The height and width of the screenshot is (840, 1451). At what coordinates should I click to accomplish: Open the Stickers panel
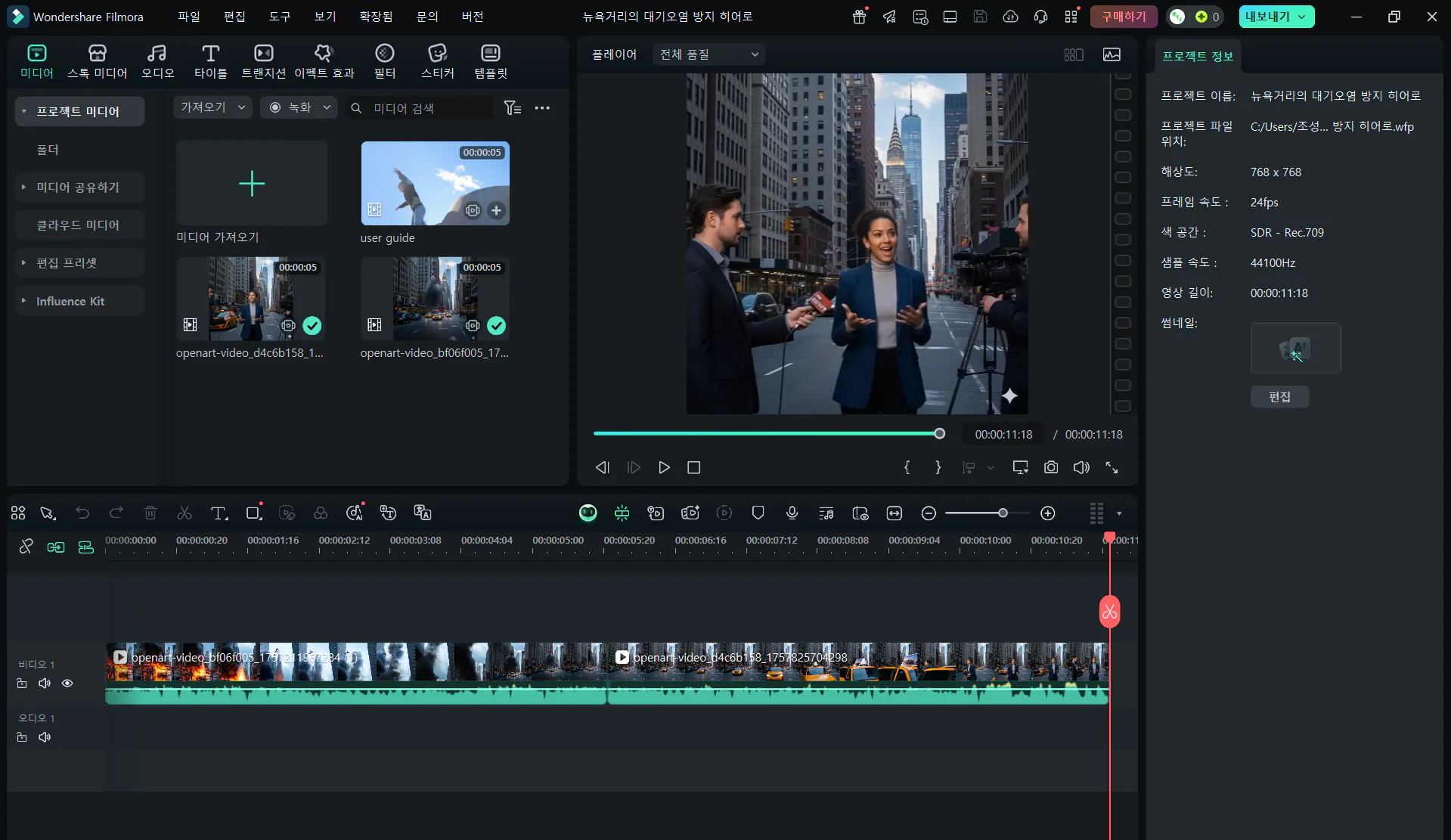point(437,60)
